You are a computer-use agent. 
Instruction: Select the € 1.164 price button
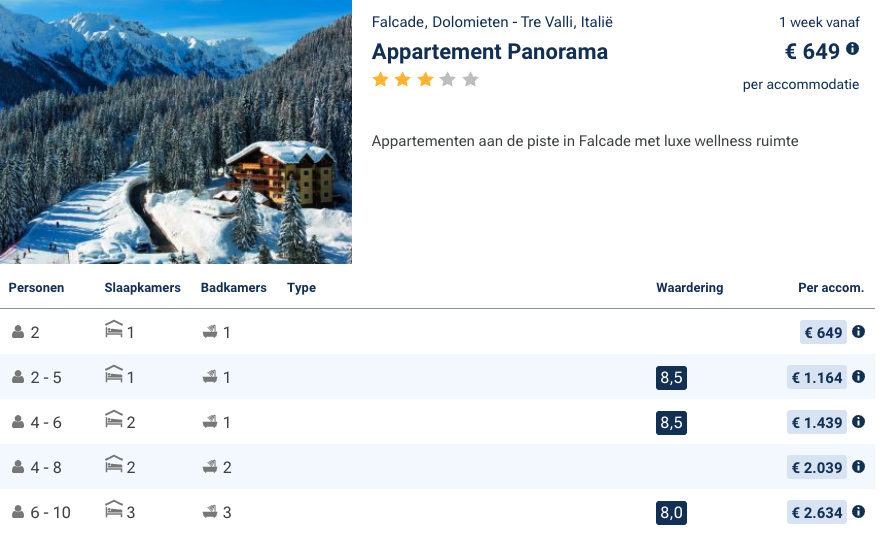817,377
